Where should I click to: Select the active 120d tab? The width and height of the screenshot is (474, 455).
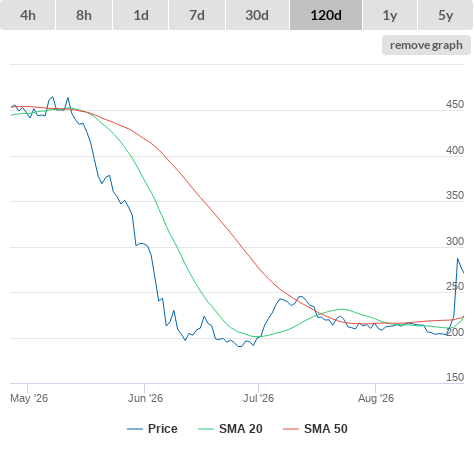[x=326, y=15]
